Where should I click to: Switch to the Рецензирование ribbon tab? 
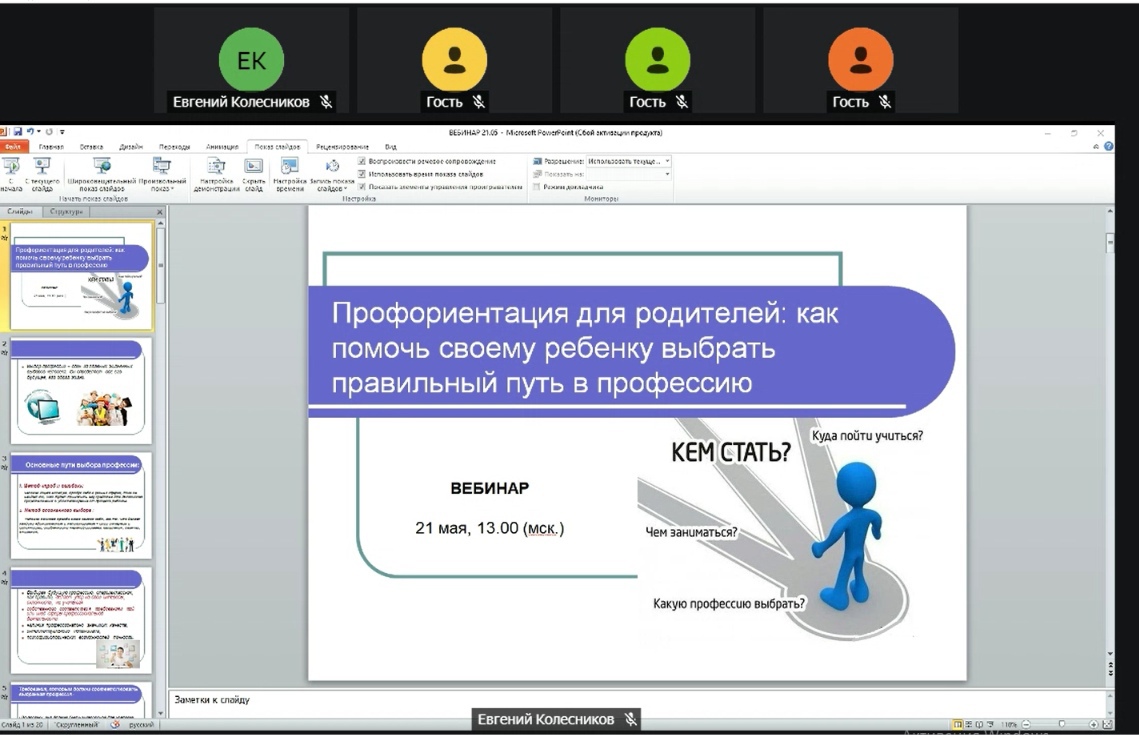(x=342, y=147)
